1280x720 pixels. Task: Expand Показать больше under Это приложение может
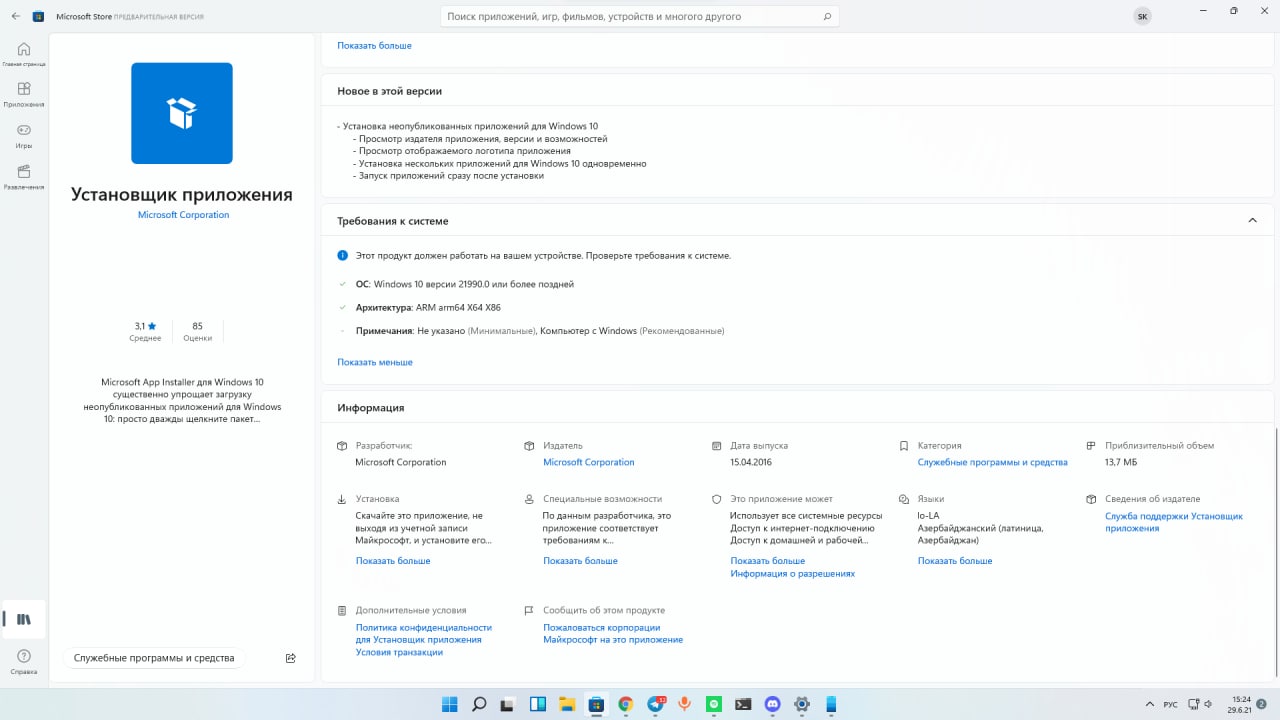(767, 561)
